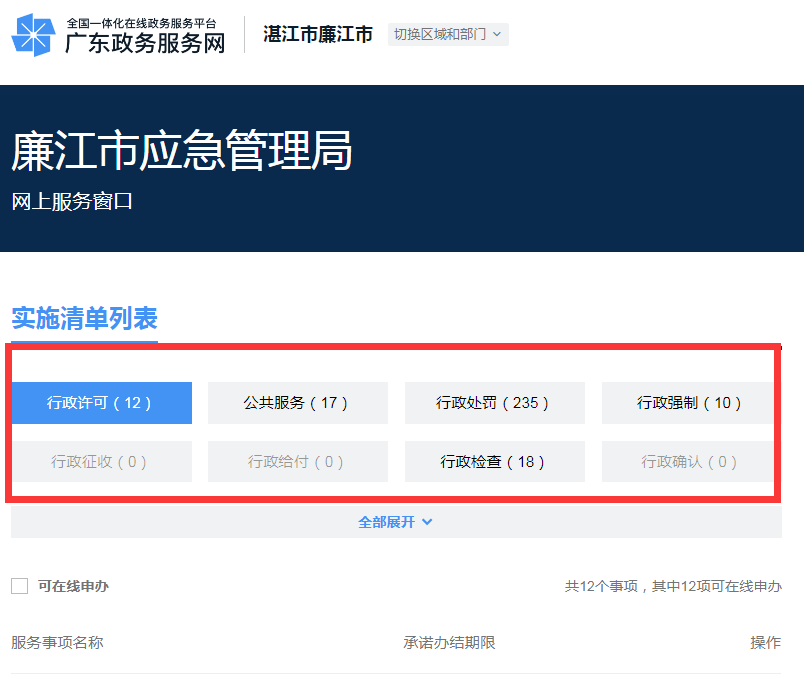
Task: Click the 湛江市廉江市 region text
Action: click(318, 34)
